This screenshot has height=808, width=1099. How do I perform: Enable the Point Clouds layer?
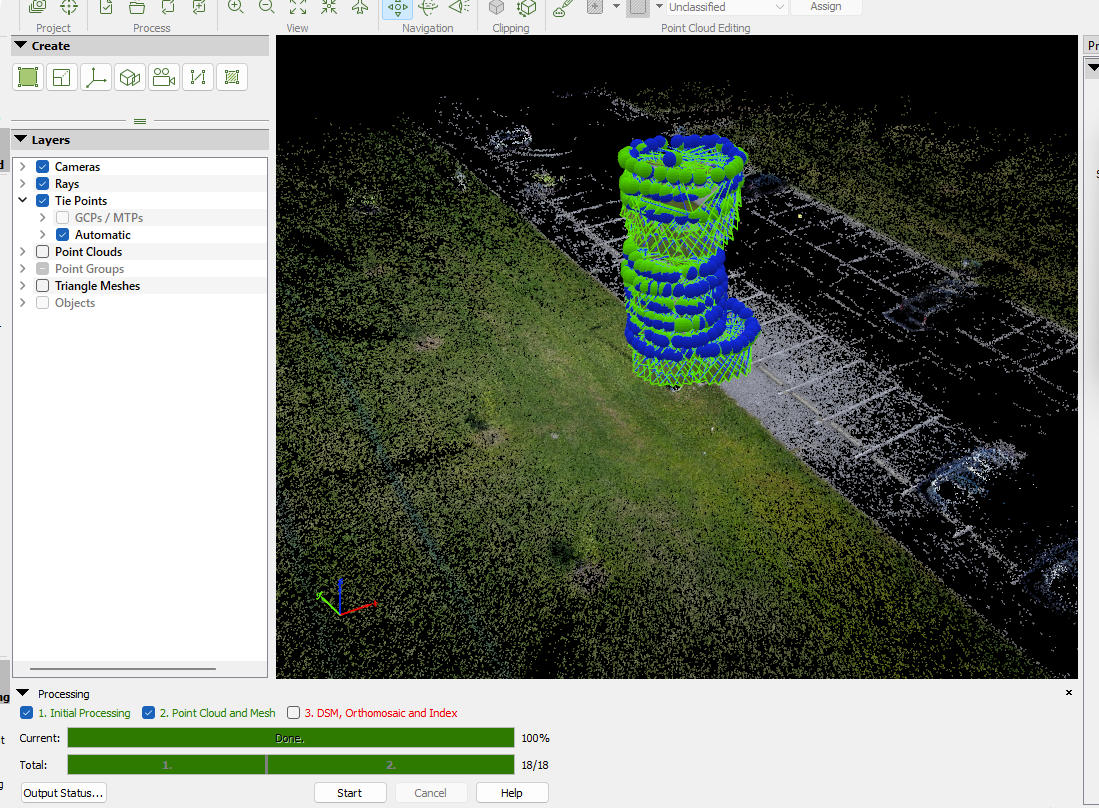tap(42, 251)
